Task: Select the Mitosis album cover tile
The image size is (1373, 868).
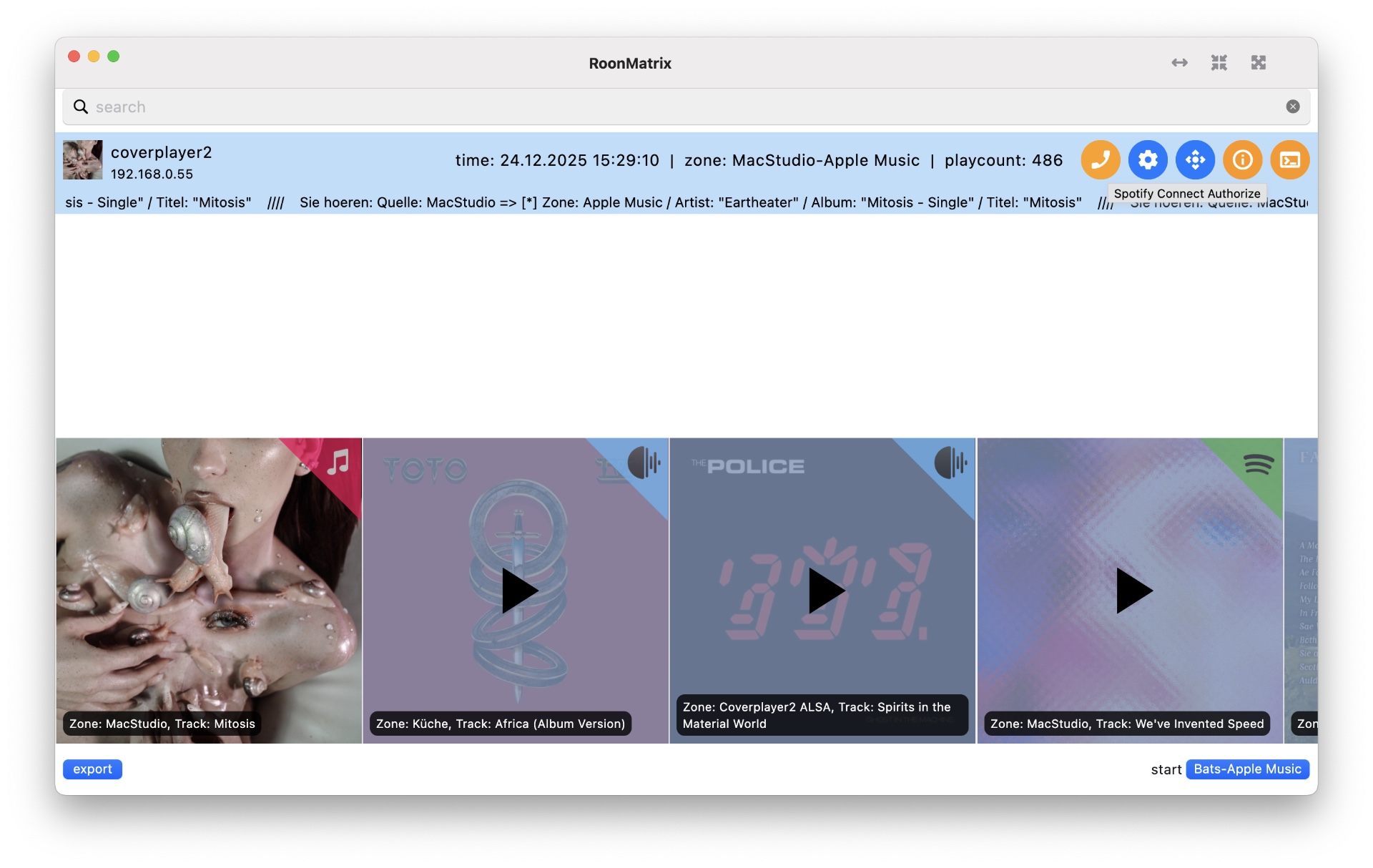Action: pos(209,591)
